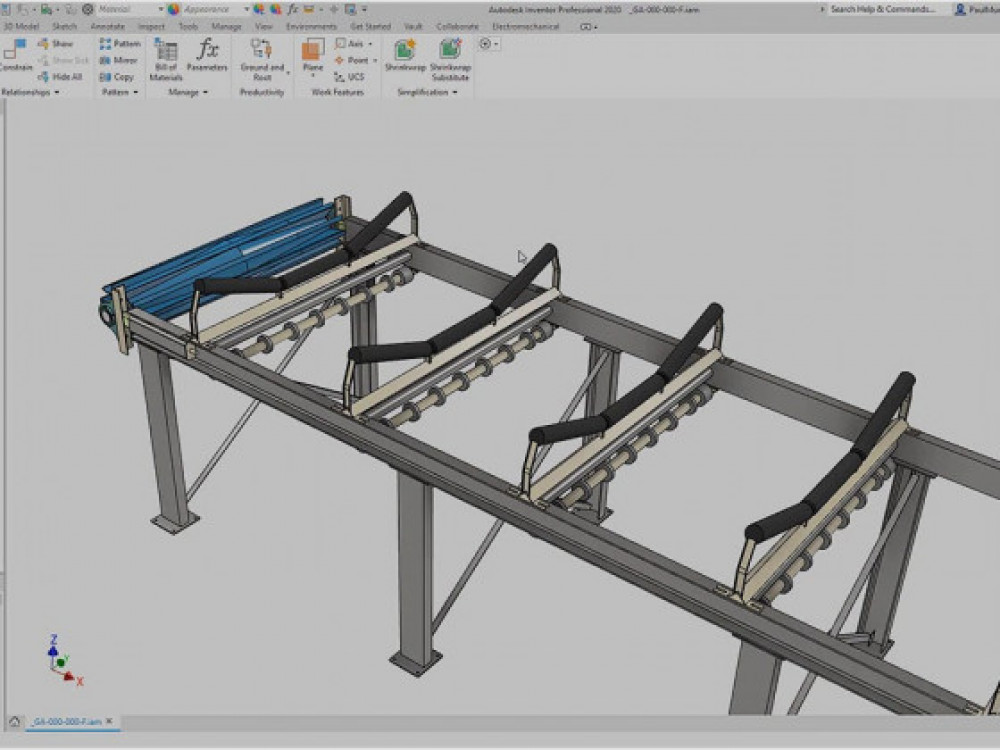Viewport: 1000px width, 750px height.
Task: Open the Appearance dropdown
Action: [246, 9]
